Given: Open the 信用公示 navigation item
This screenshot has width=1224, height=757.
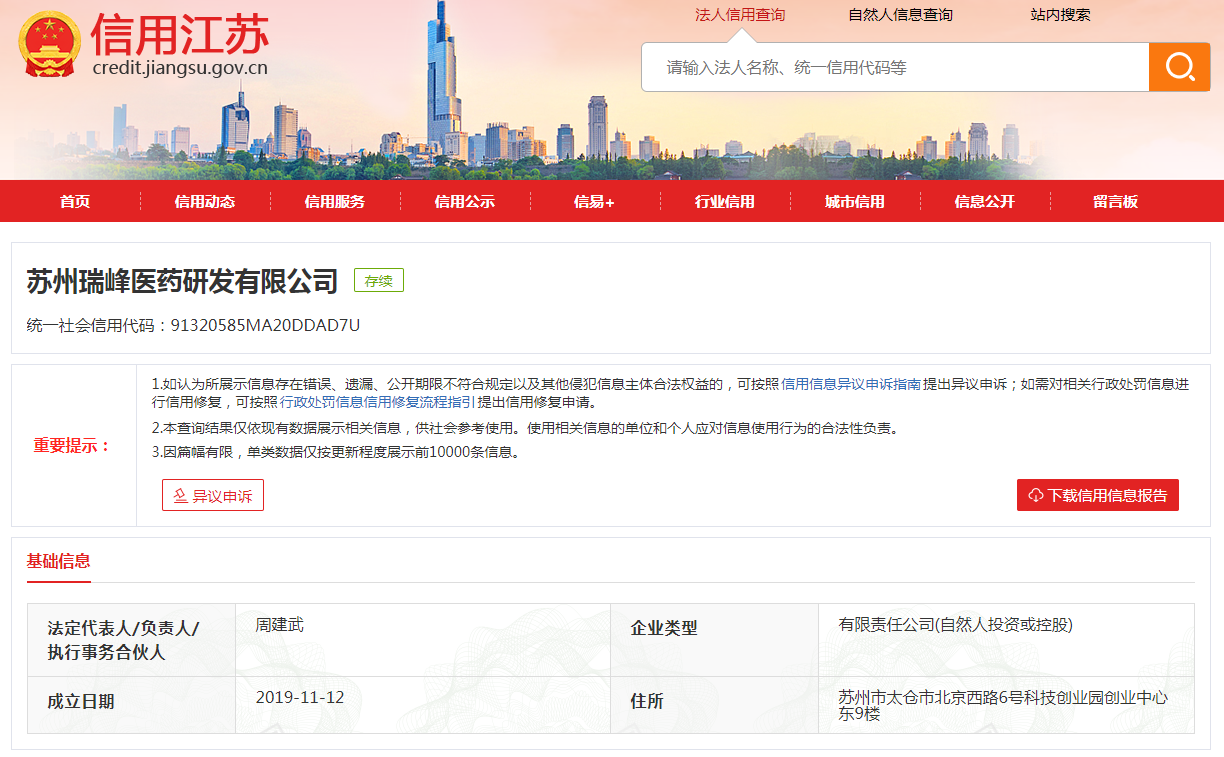Looking at the screenshot, I should point(465,201).
